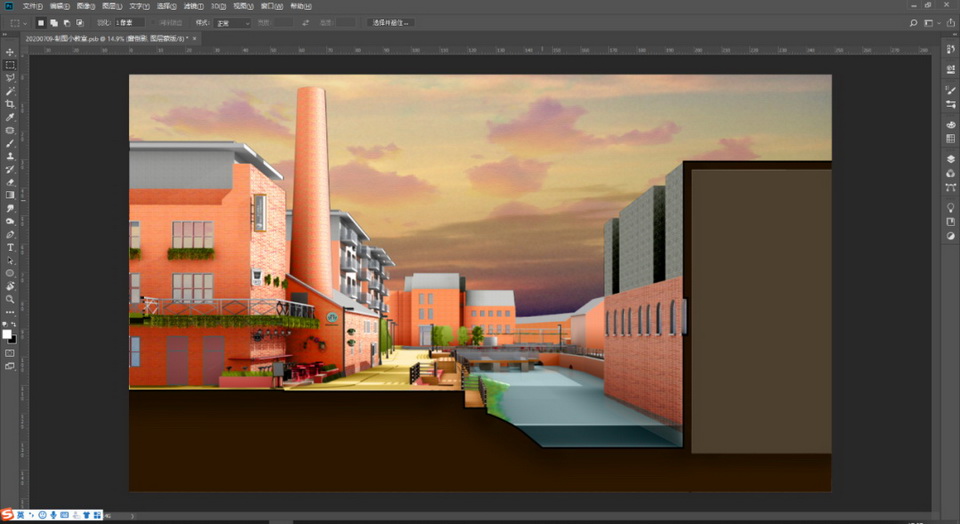Click the 选择并遮住 button

[391, 22]
